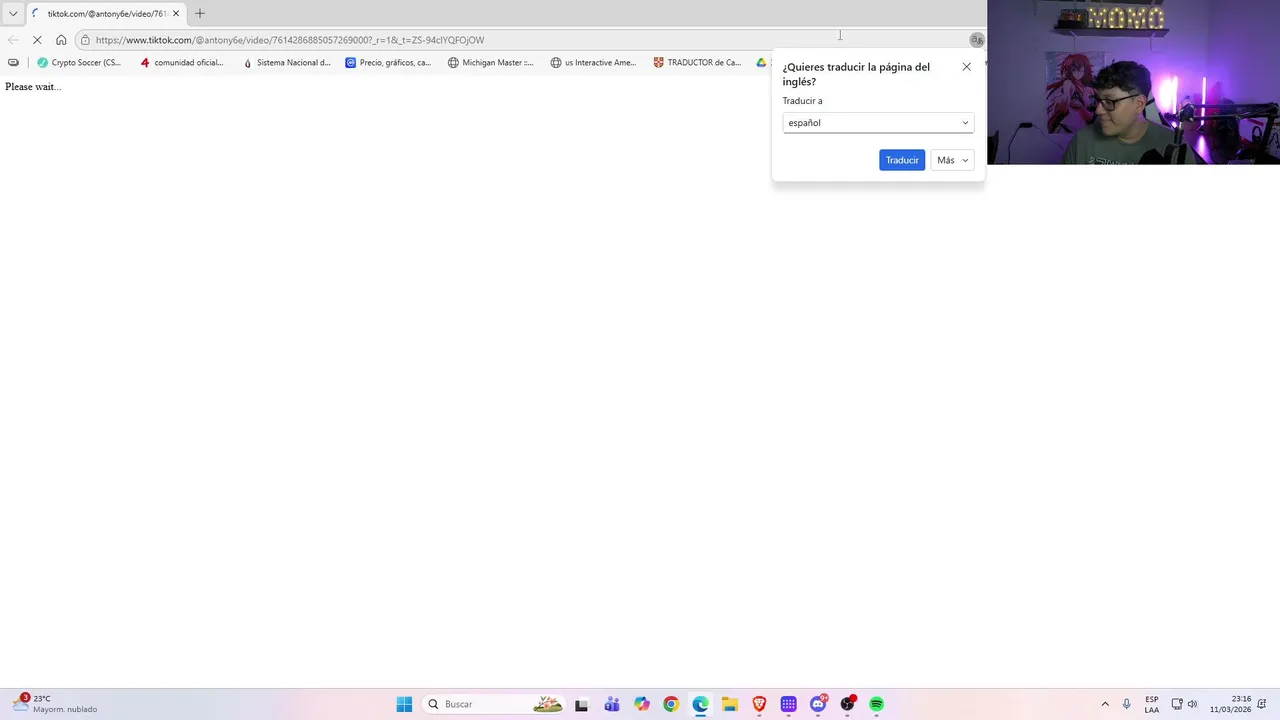Open purple grid app on taskbar
Screen dimensions: 1280x720
(x=789, y=704)
